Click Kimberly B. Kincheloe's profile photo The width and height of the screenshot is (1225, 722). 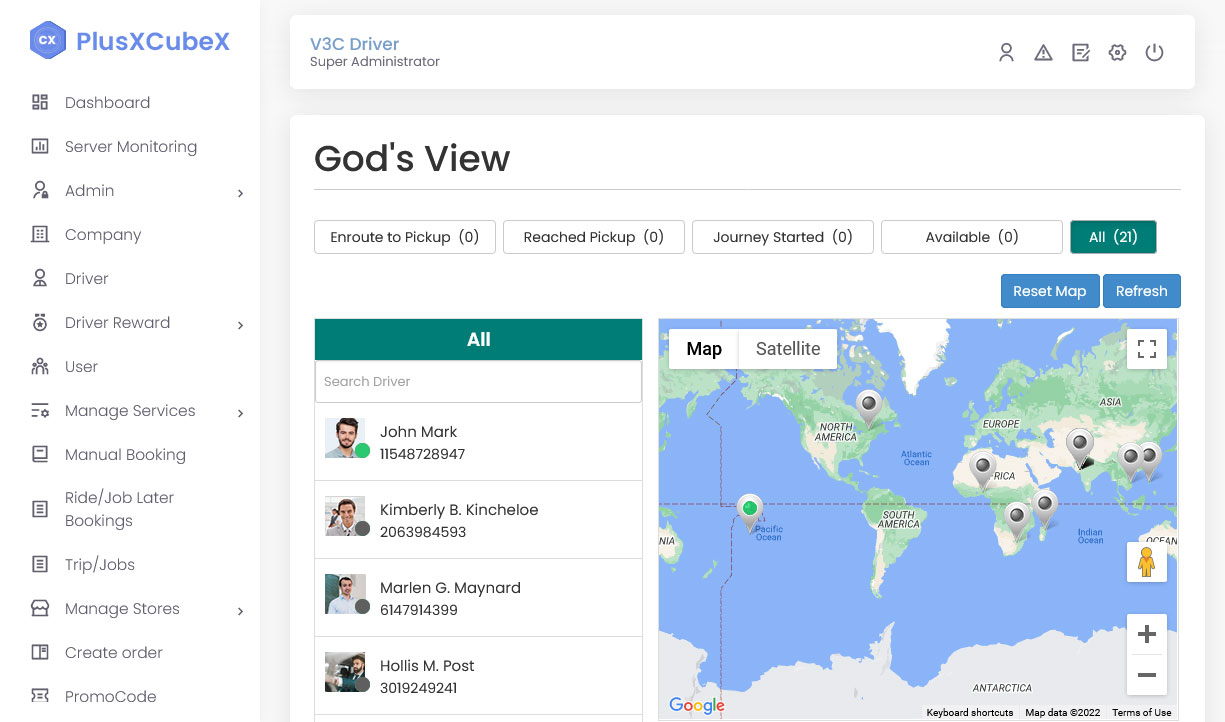tap(345, 516)
